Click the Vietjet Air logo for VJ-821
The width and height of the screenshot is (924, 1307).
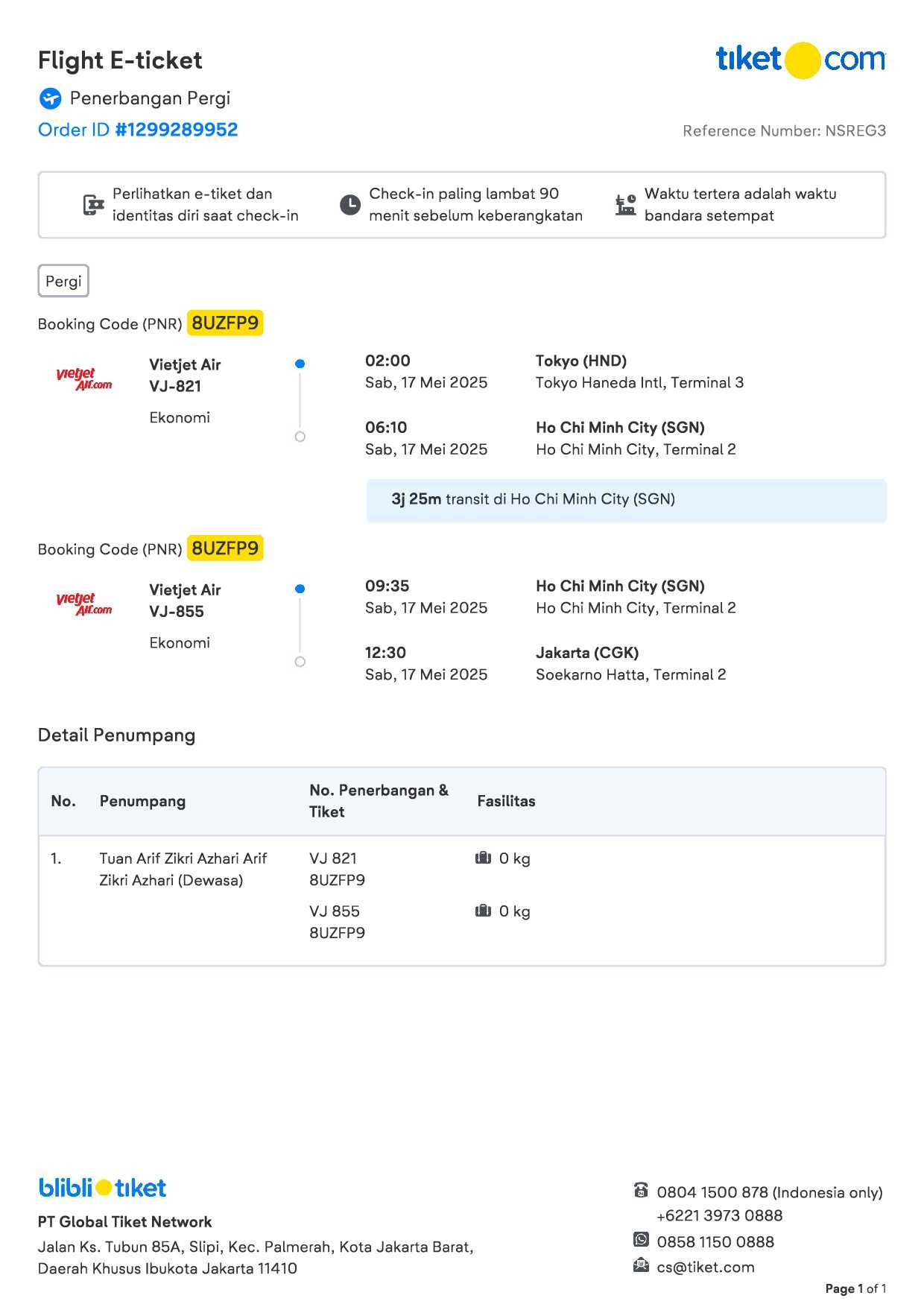coord(83,379)
